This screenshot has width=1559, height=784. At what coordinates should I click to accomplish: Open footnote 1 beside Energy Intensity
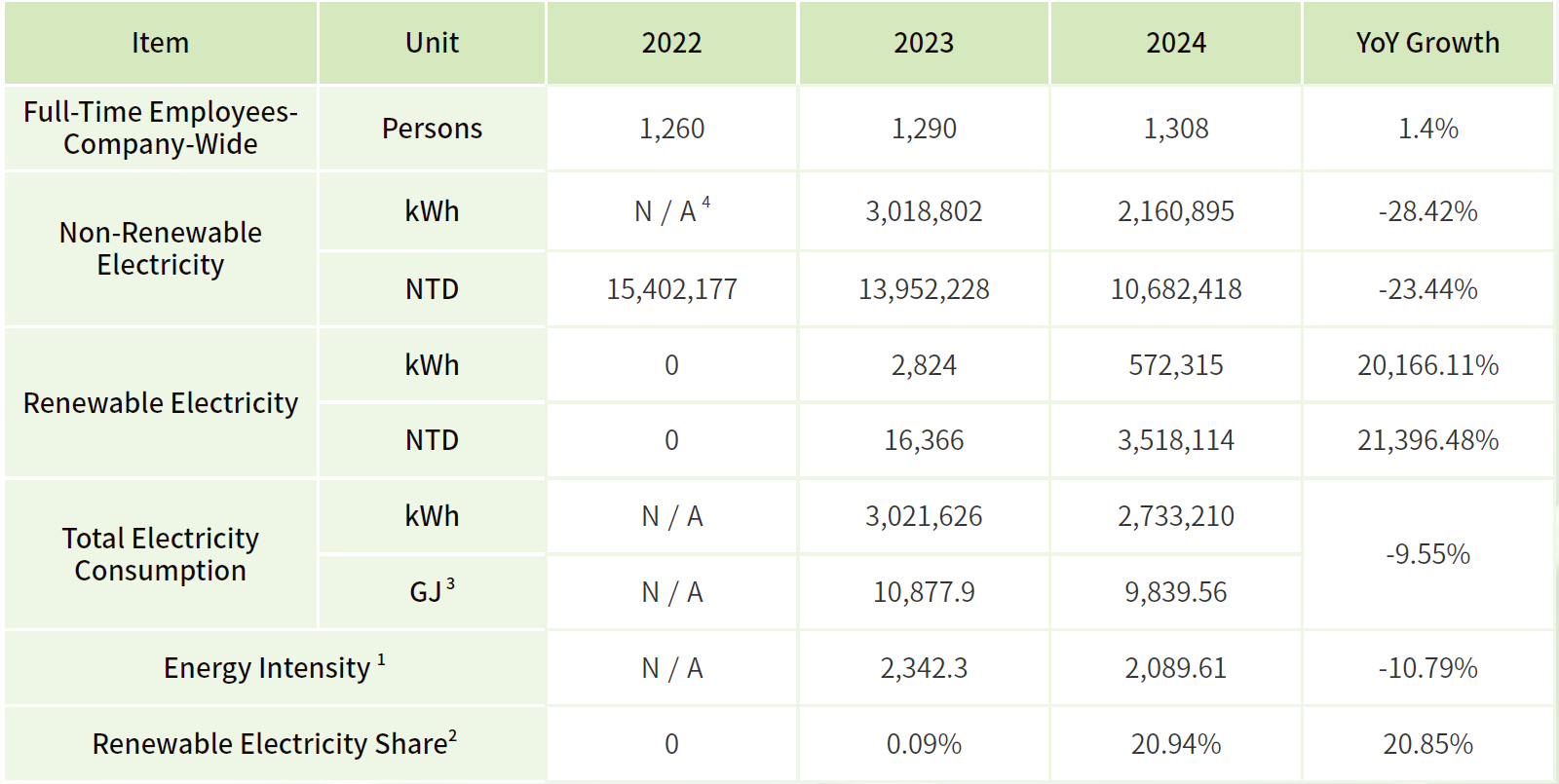(381, 660)
